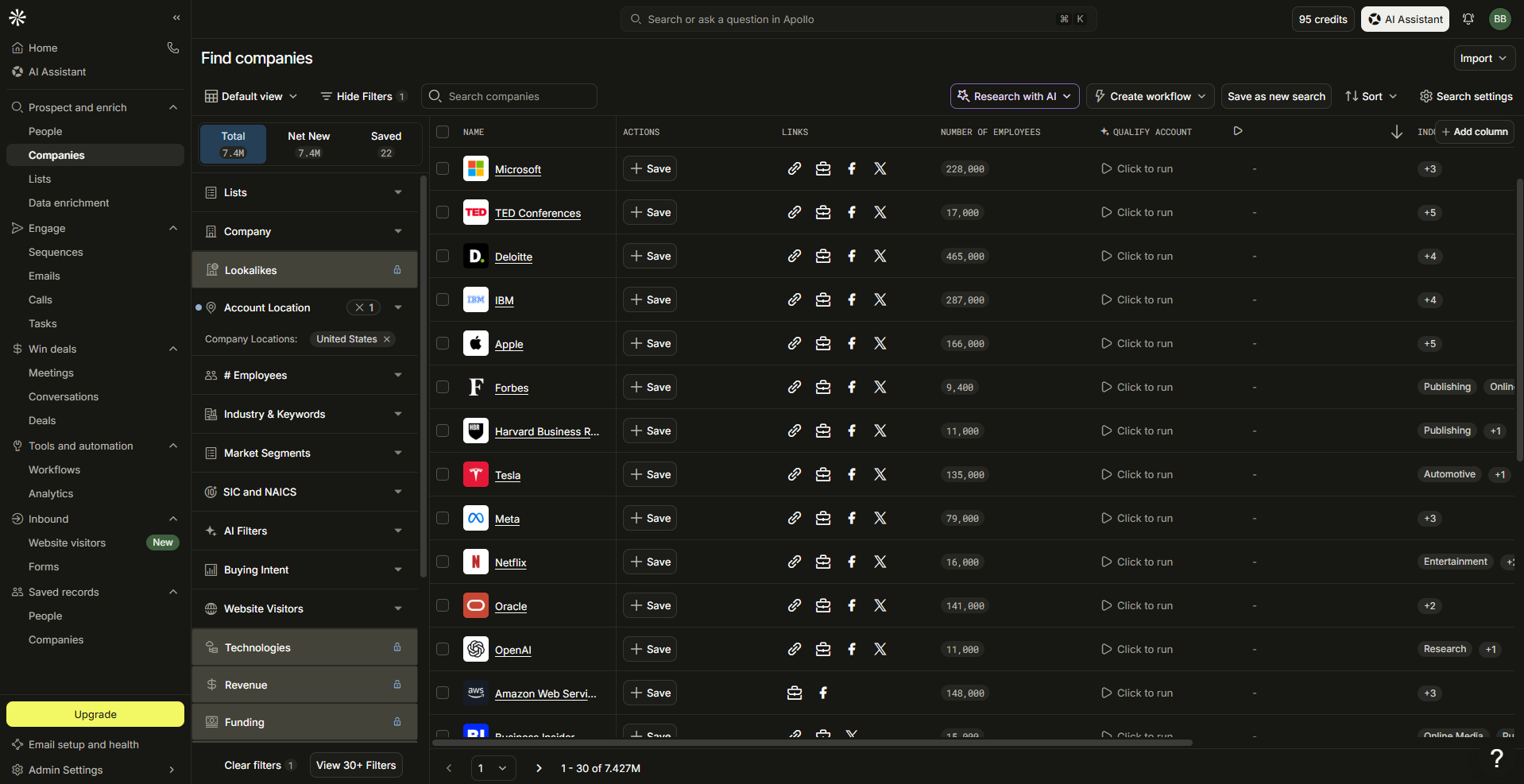This screenshot has width=1524, height=784.
Task: Check the IBM row checkbox
Action: point(443,299)
